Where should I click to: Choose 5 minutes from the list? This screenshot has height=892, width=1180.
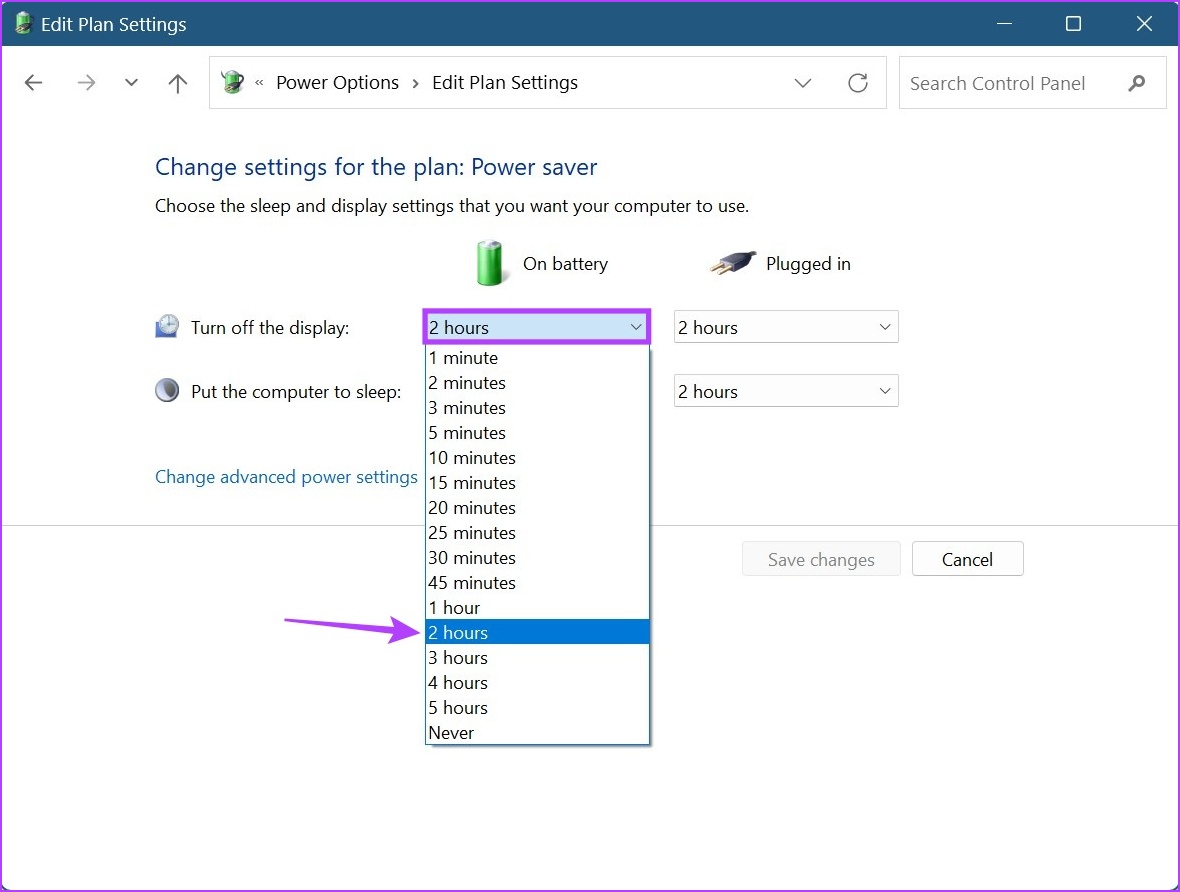click(537, 433)
